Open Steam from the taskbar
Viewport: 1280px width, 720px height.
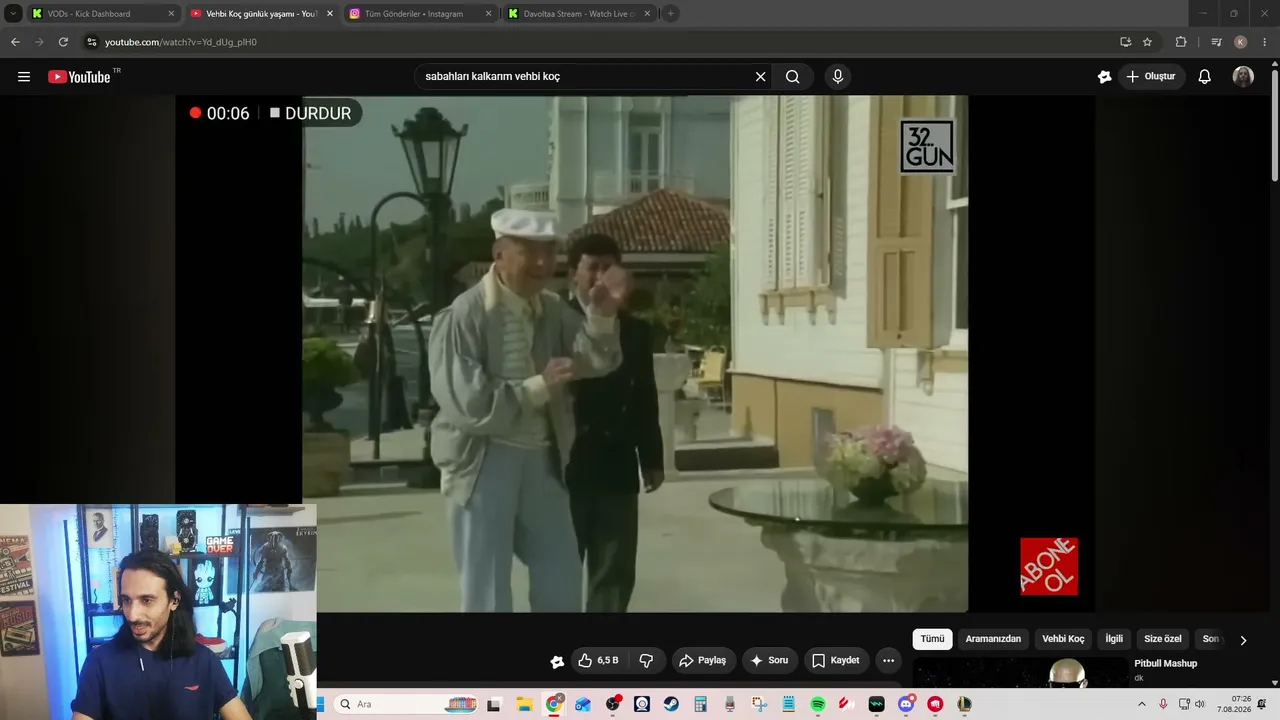pyautogui.click(x=671, y=704)
